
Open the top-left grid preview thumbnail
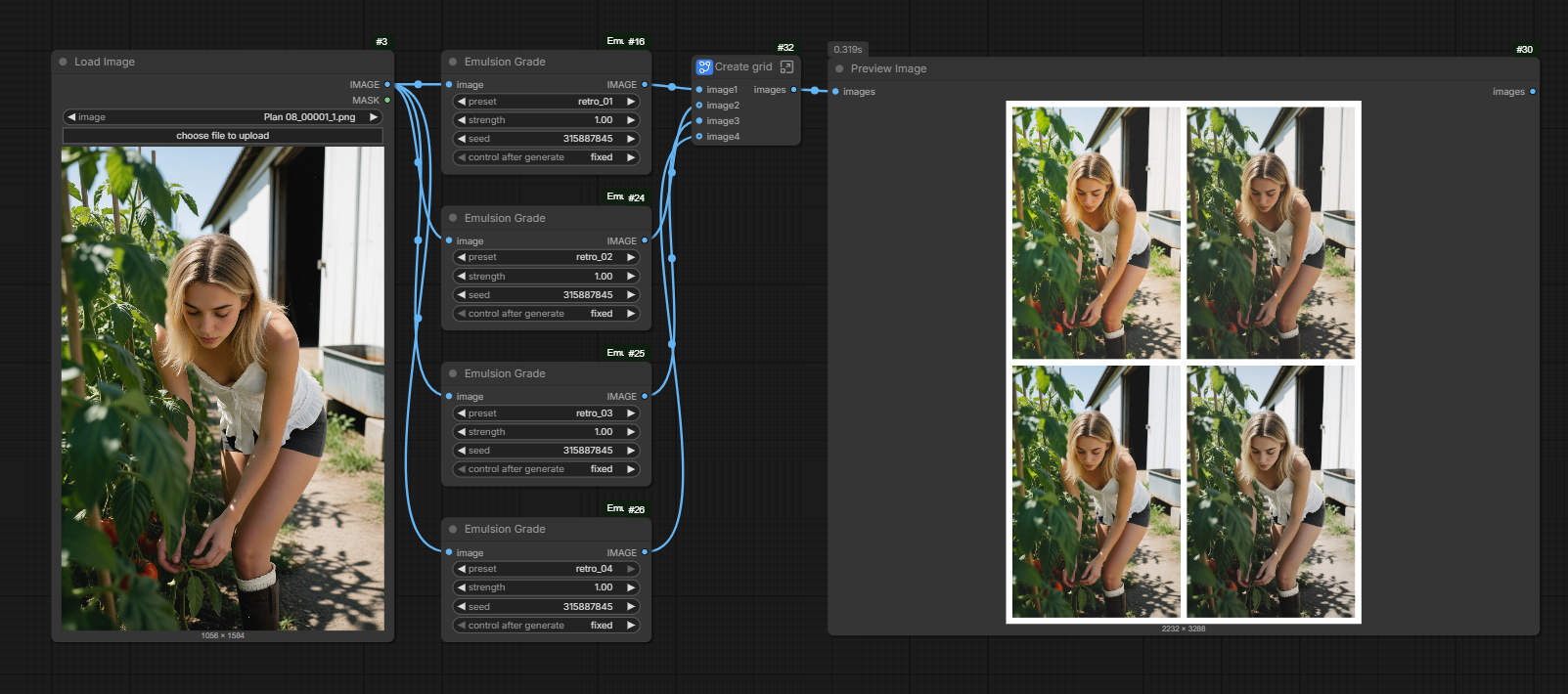pyautogui.click(x=1096, y=233)
